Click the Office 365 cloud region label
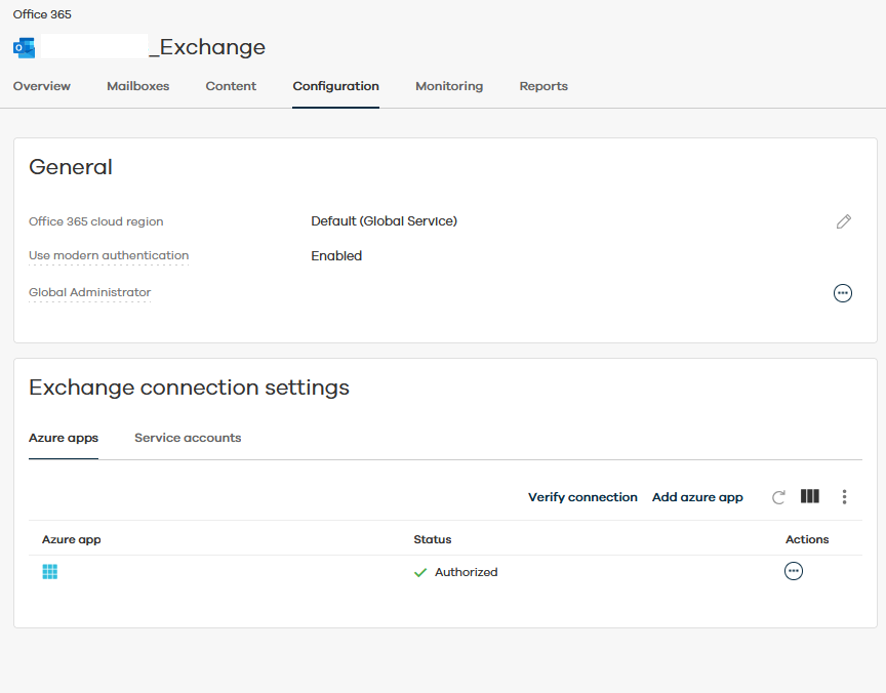The image size is (886, 693). coord(96,222)
